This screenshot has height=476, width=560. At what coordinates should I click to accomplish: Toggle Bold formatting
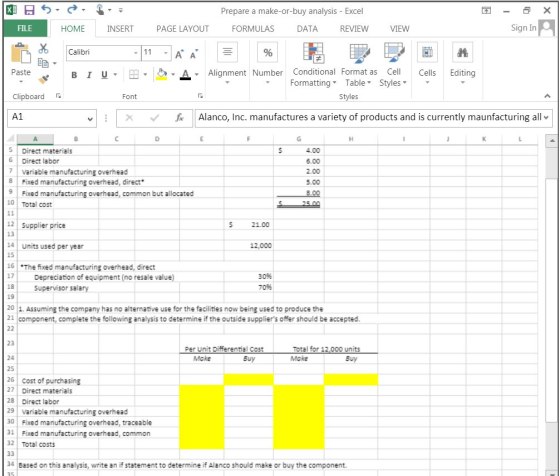[74, 75]
